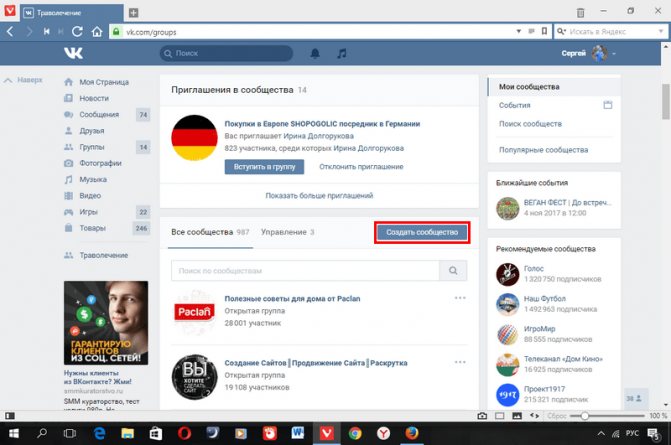Viewport: 671px width, 445px height.
Task: Click the browser address bar URL
Action: point(151,32)
